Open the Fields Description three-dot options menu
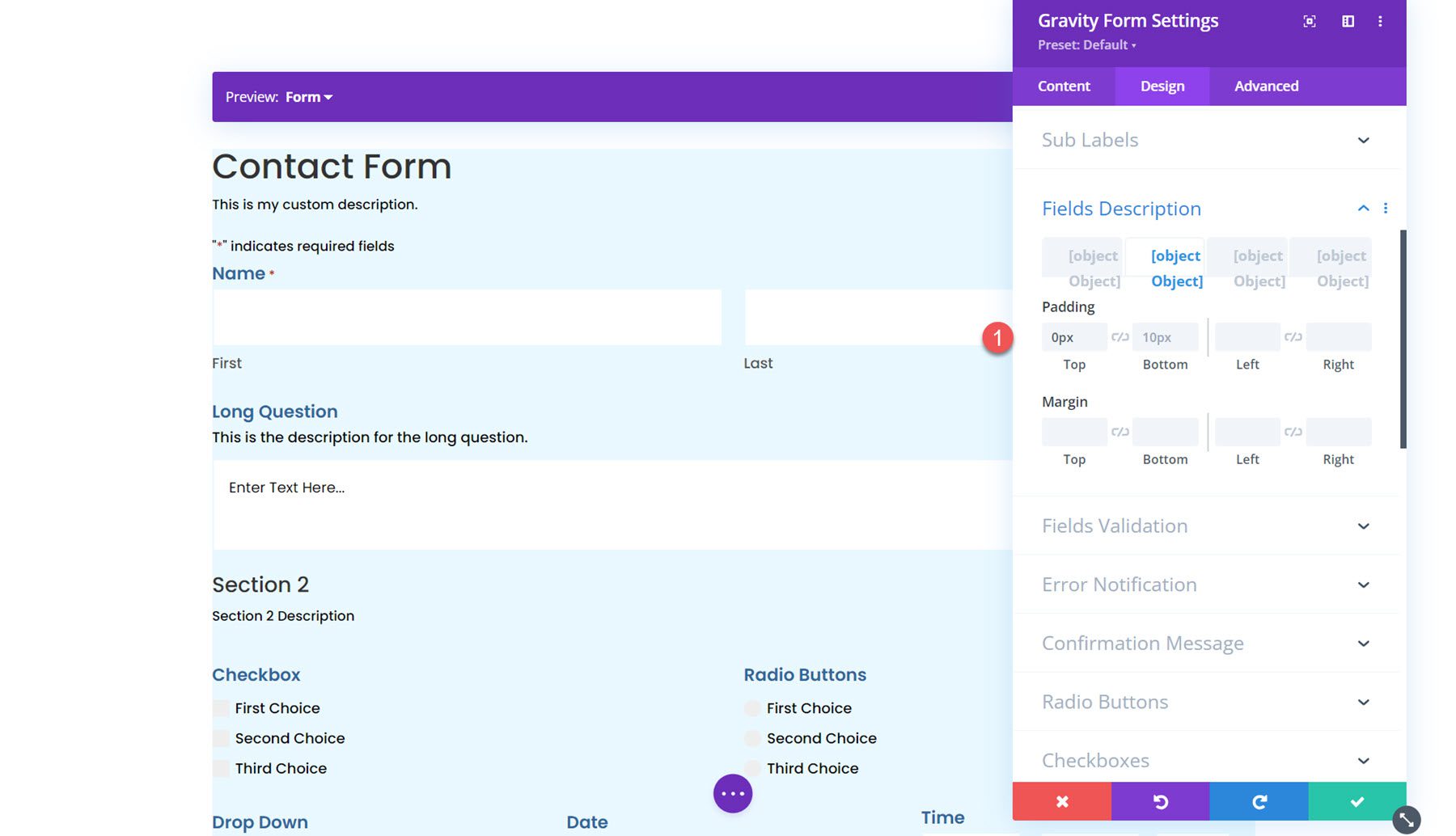The image size is (1456, 836). (1386, 209)
